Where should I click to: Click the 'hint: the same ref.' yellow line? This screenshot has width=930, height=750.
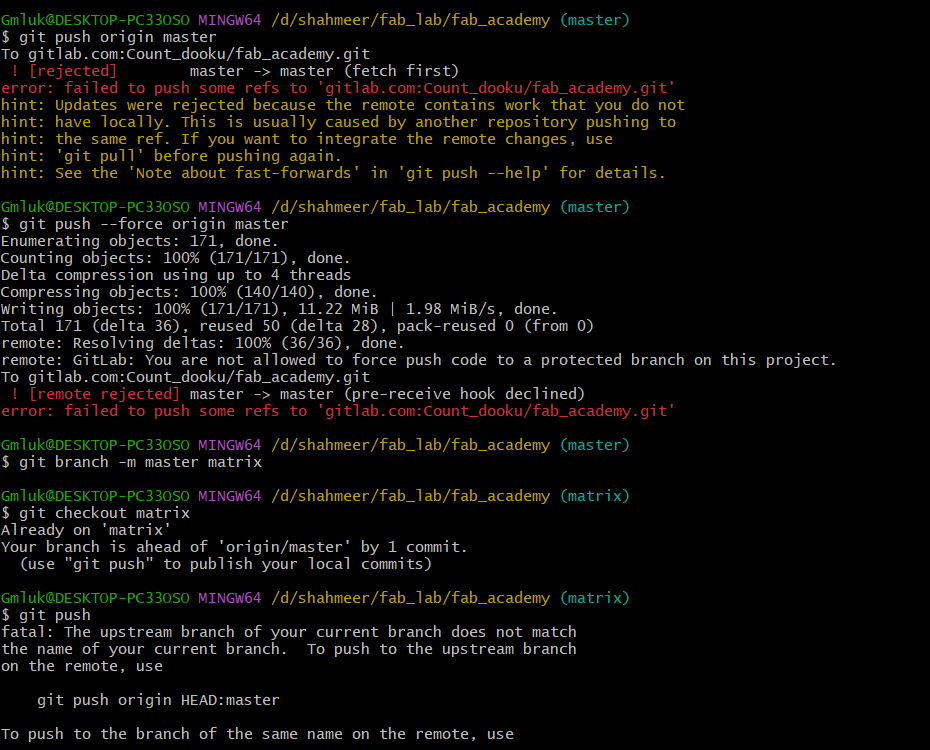tap(307, 139)
